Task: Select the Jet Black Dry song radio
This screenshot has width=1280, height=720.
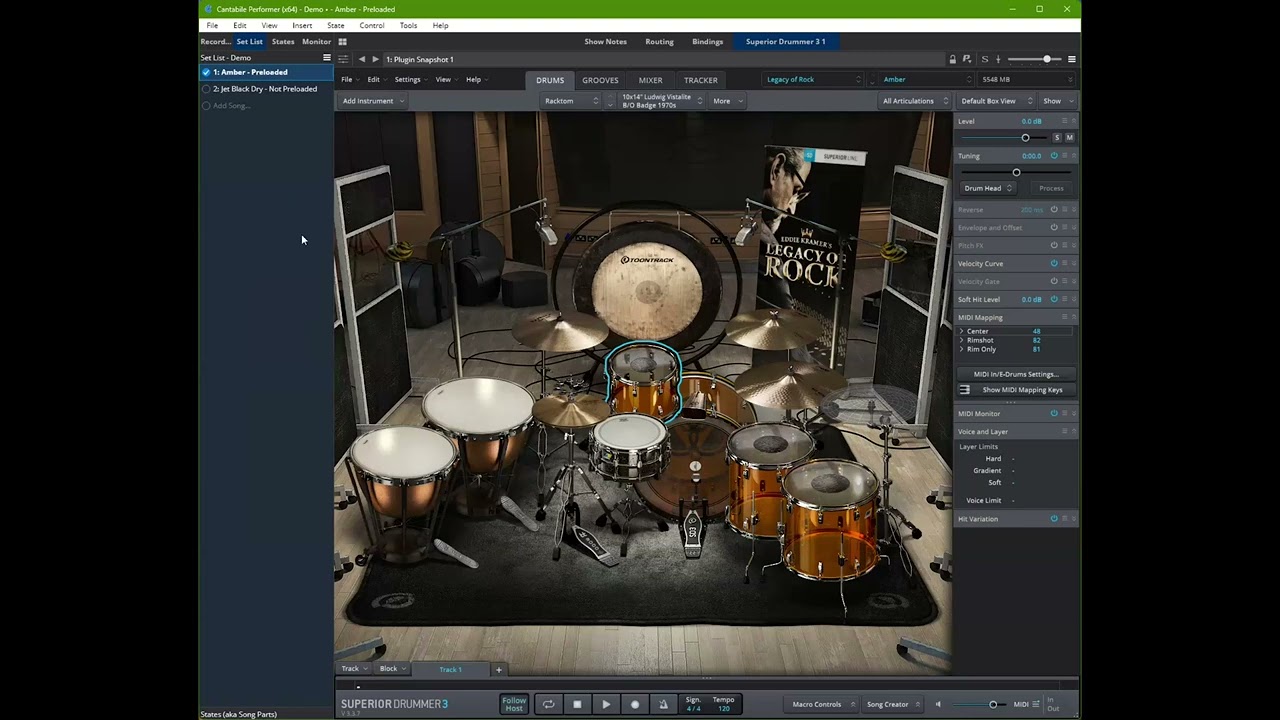Action: tap(206, 89)
